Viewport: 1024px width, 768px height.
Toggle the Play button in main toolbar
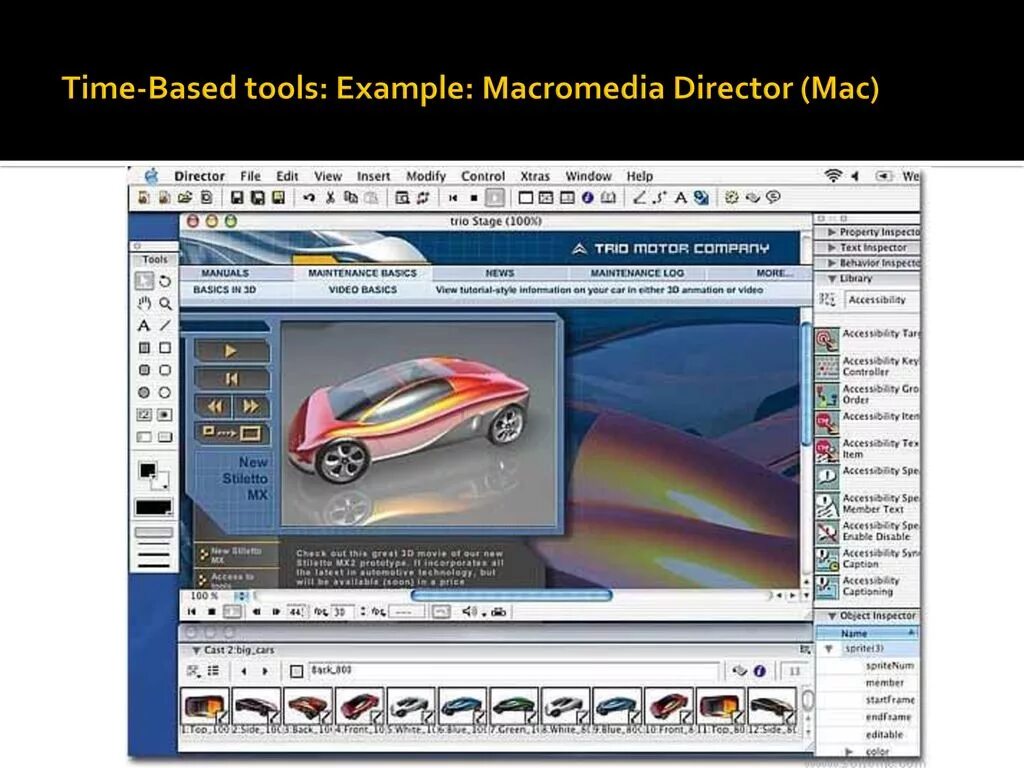[495, 197]
